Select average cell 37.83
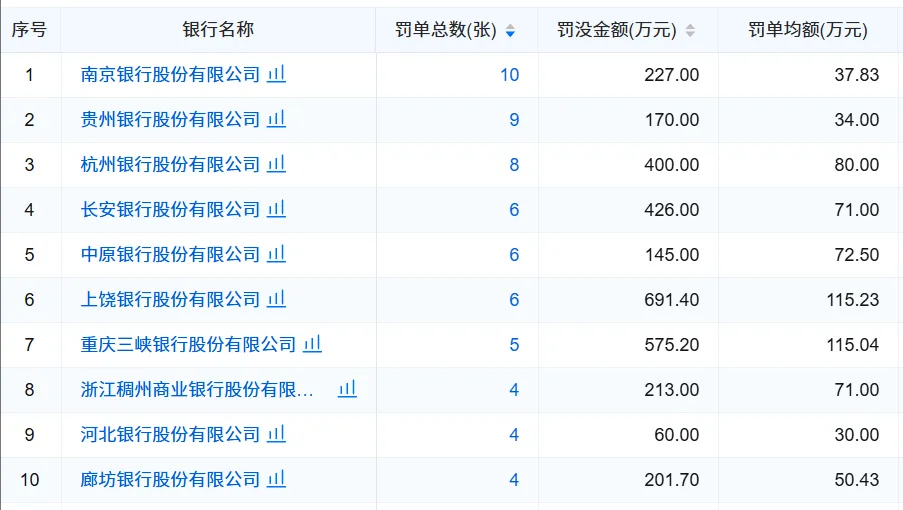The height and width of the screenshot is (510, 903). coord(857,75)
